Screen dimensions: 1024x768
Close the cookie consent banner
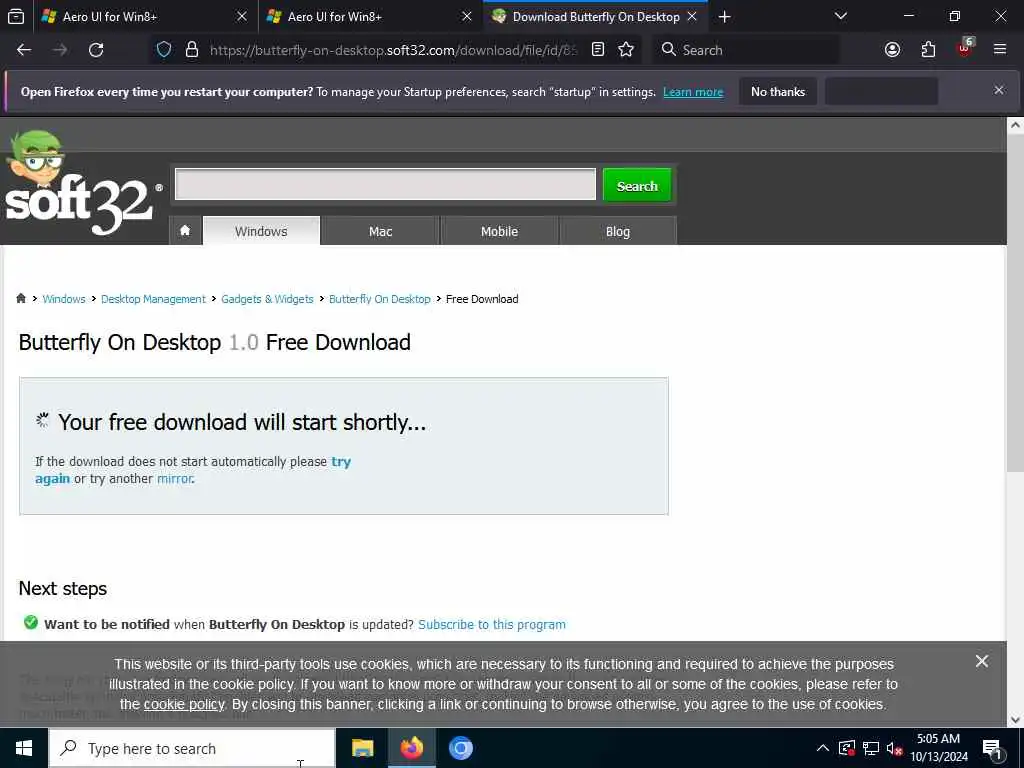[982, 662]
